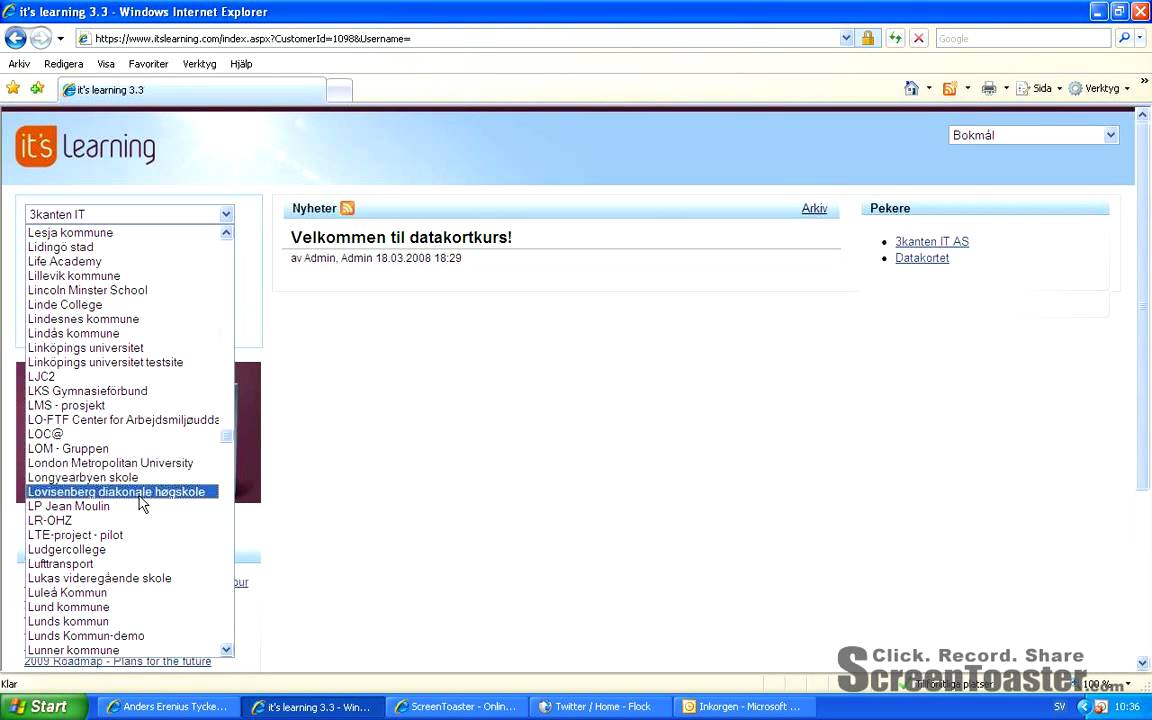Screen dimensions: 1152x720
Task: Open the Verktyg gear toolbar menu
Action: click(x=1099, y=88)
